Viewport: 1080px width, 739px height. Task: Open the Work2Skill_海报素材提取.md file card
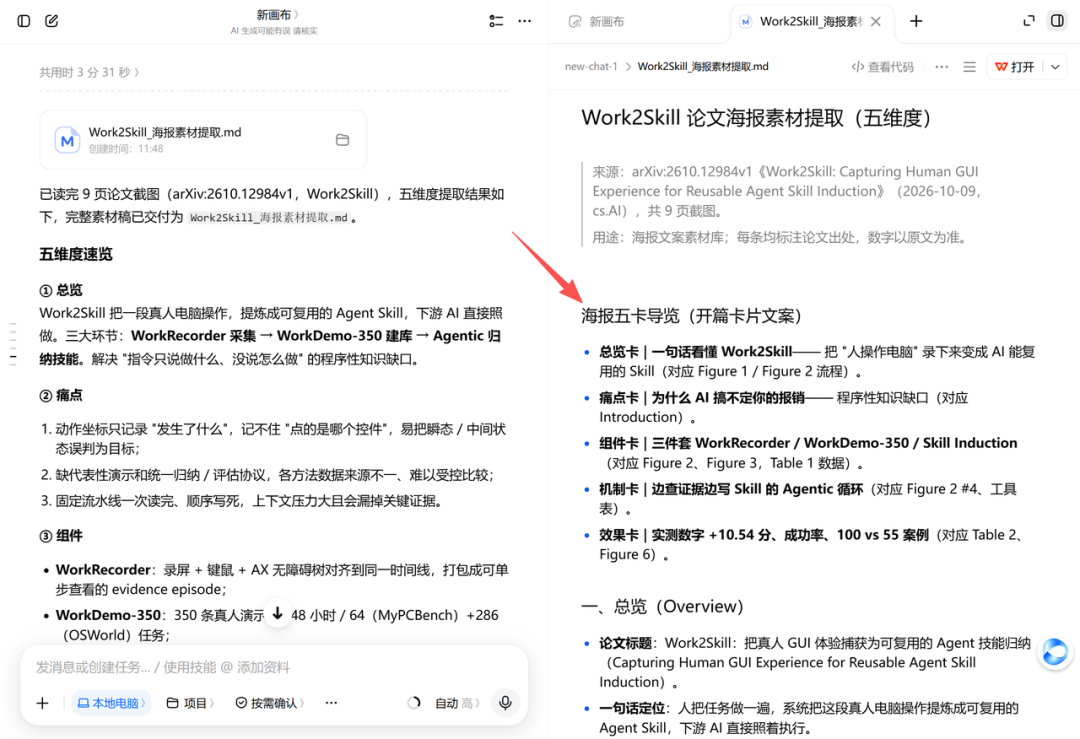point(202,140)
